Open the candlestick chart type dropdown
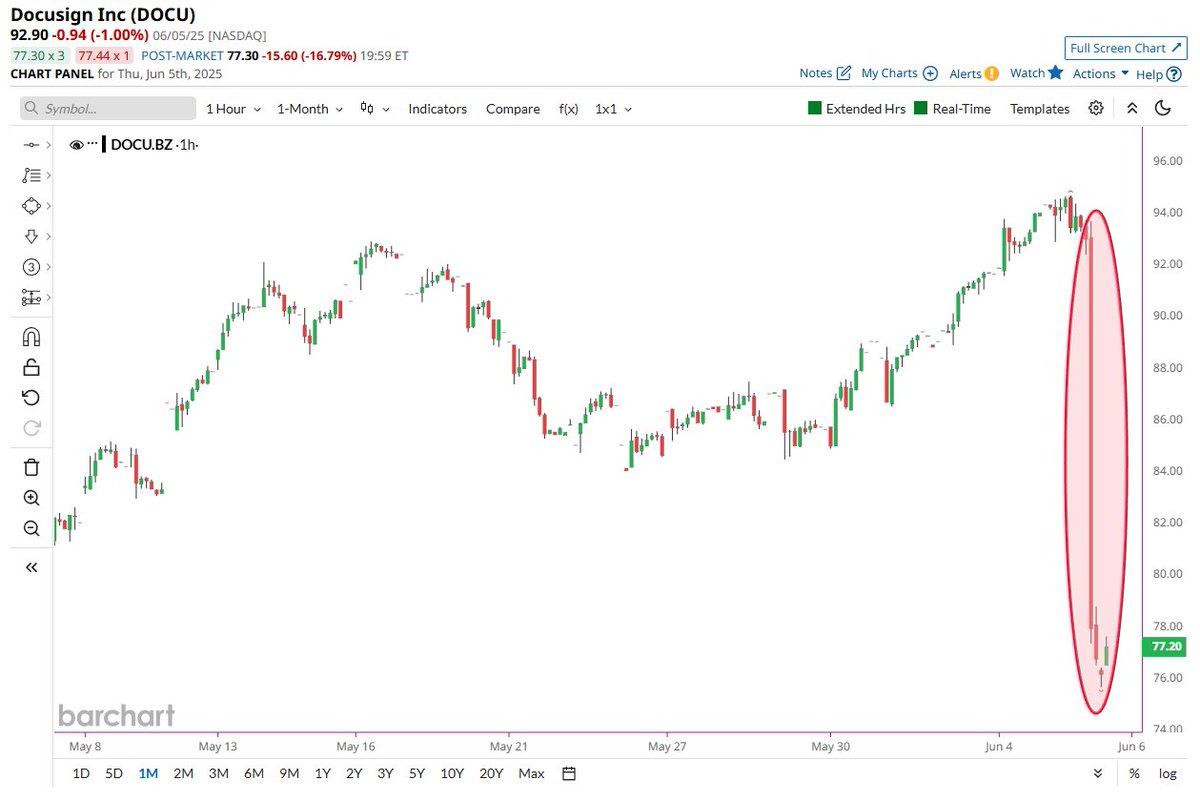The image size is (1200, 801). point(375,108)
